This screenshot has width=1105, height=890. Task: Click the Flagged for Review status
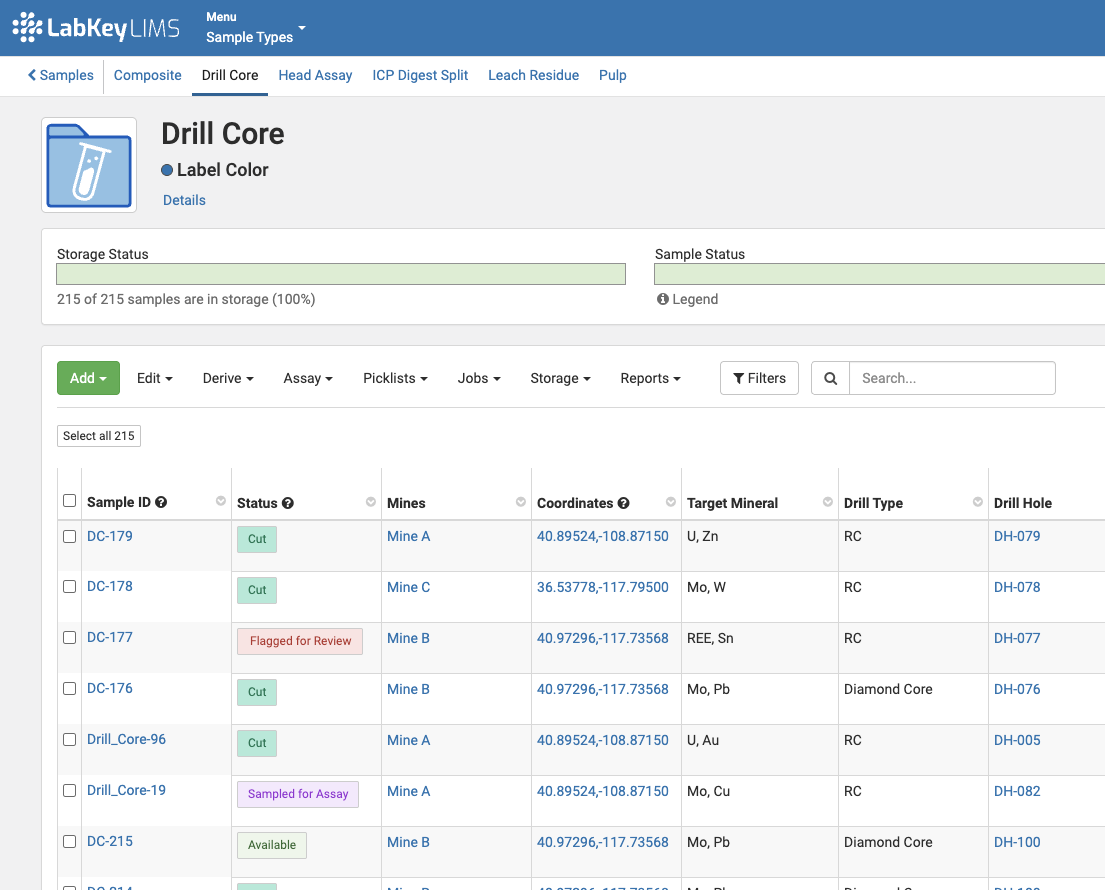pos(300,641)
